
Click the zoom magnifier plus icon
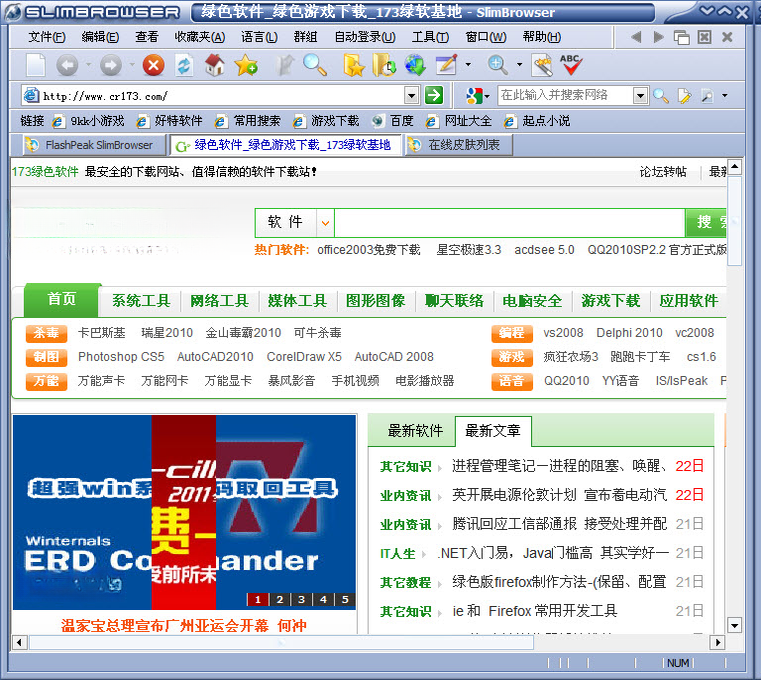pyautogui.click(x=498, y=65)
